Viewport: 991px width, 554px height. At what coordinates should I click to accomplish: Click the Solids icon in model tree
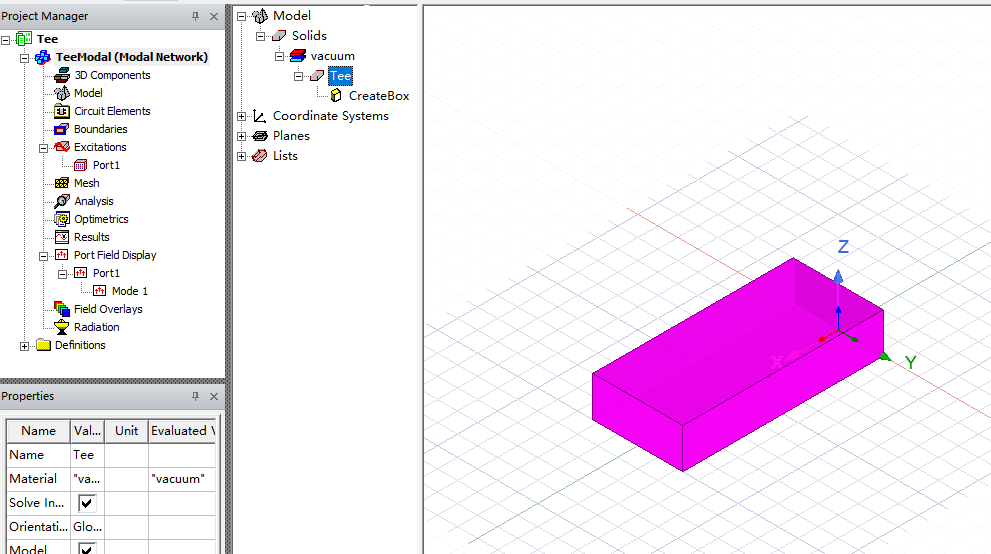279,36
